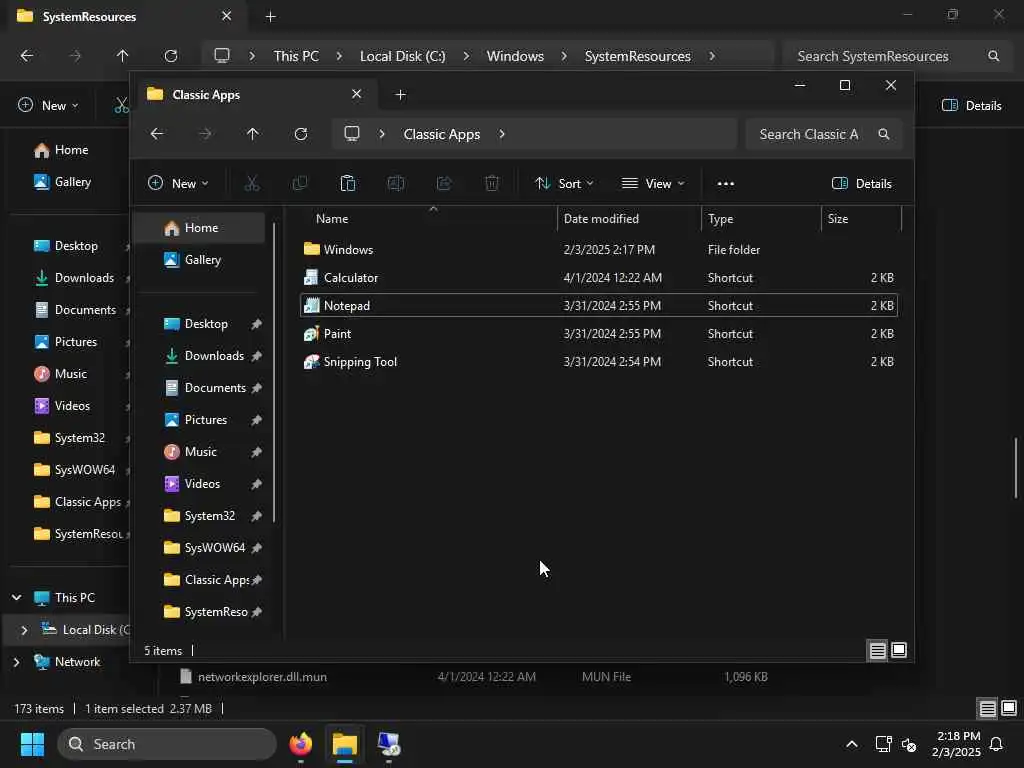1024x768 pixels.
Task: Open Firefox from the taskbar
Action: tap(300, 744)
